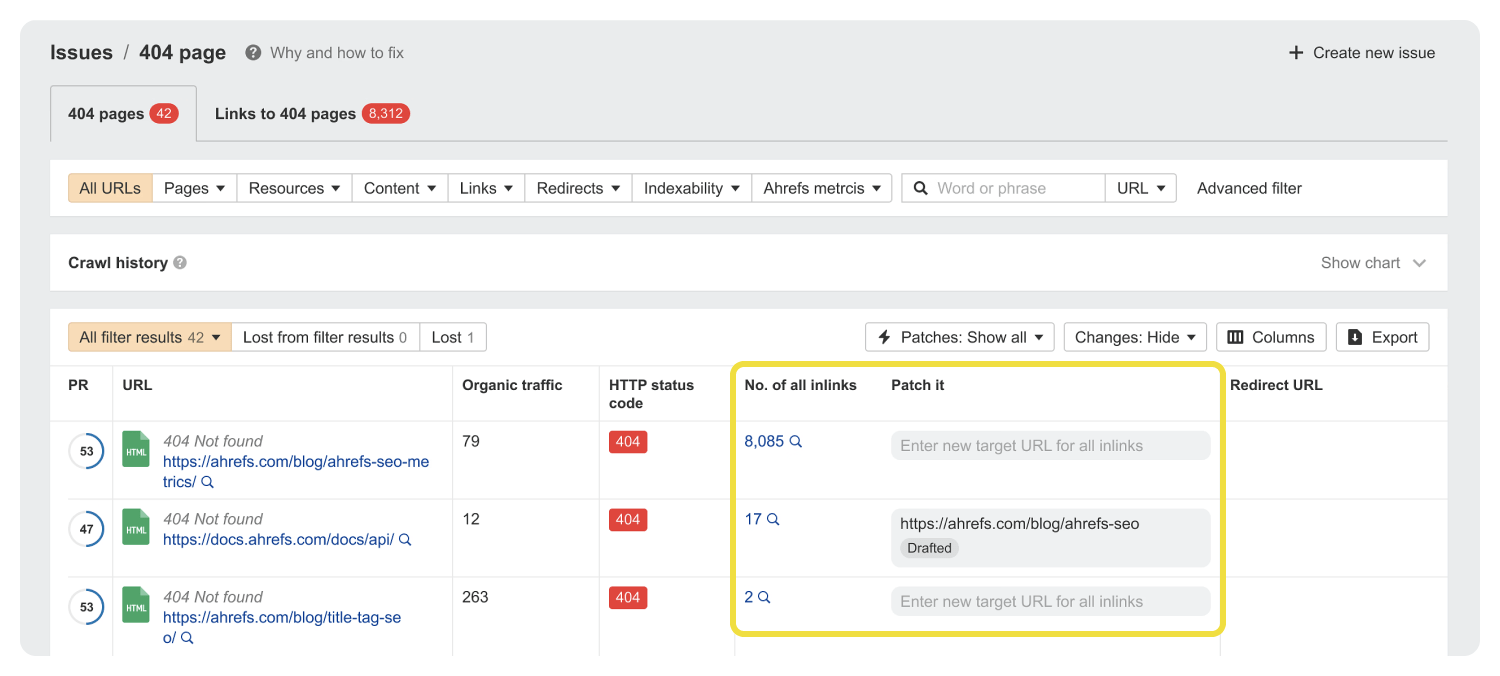
Task: Open the Changes: Hide dropdown
Action: click(1134, 336)
